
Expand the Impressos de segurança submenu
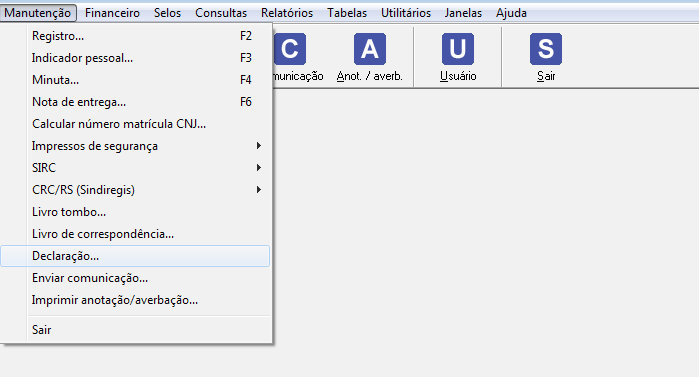click(136, 146)
